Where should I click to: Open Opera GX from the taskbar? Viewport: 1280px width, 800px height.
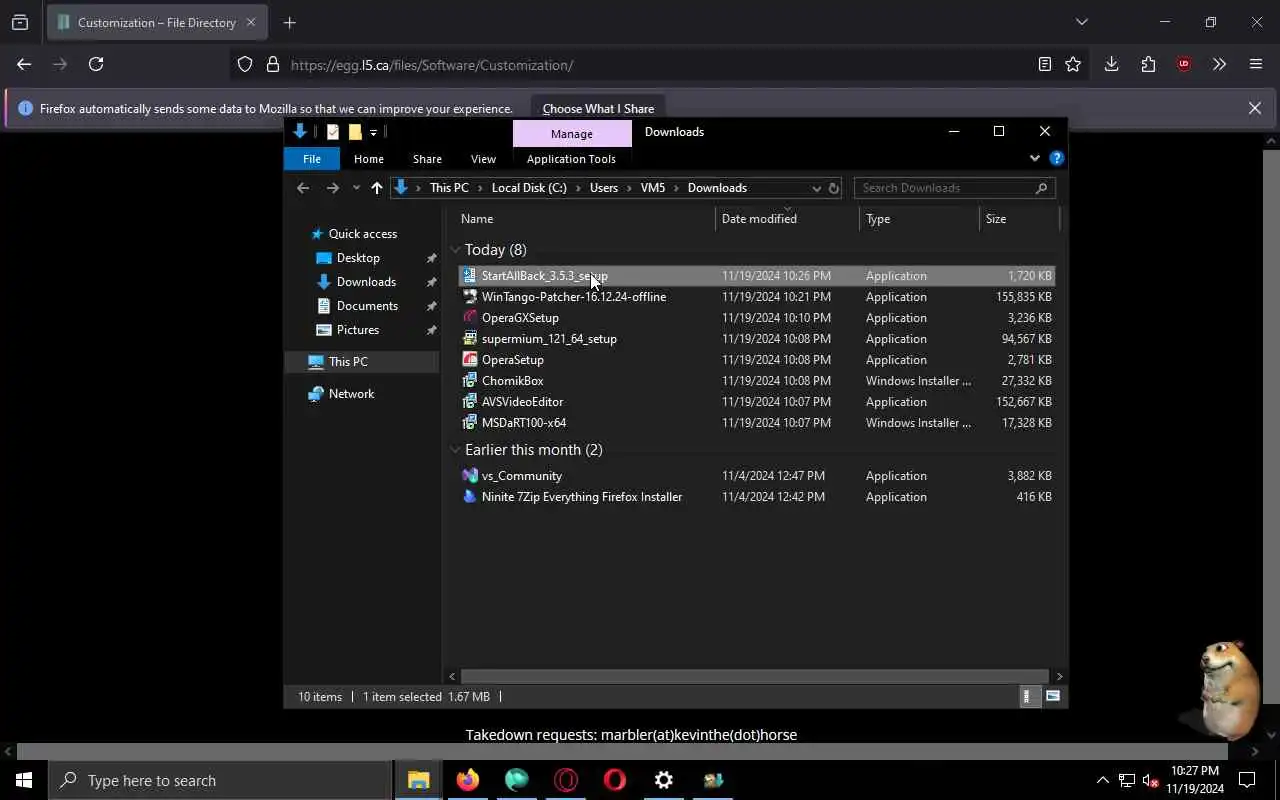[566, 780]
